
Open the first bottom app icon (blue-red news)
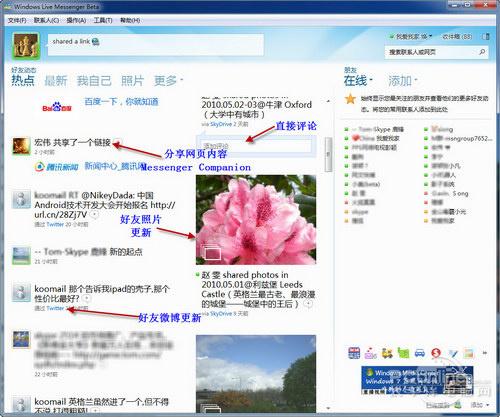pos(354,353)
